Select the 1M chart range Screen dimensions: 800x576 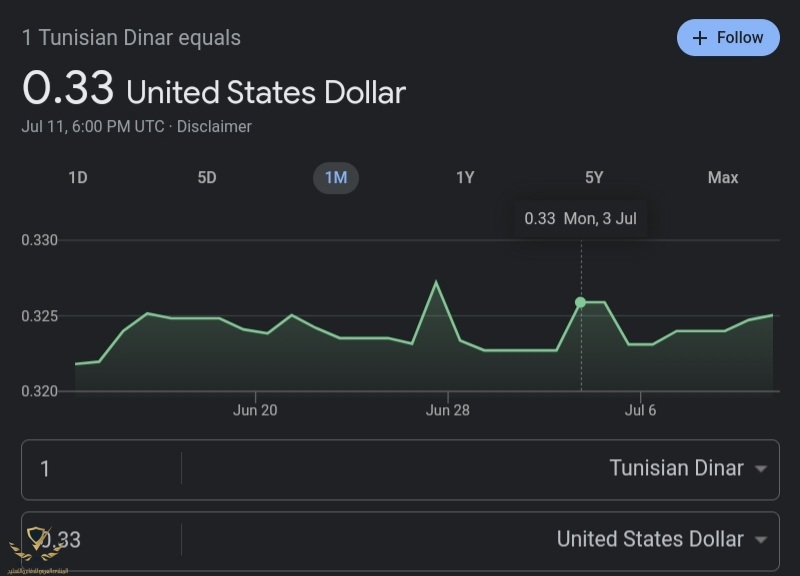(x=336, y=178)
